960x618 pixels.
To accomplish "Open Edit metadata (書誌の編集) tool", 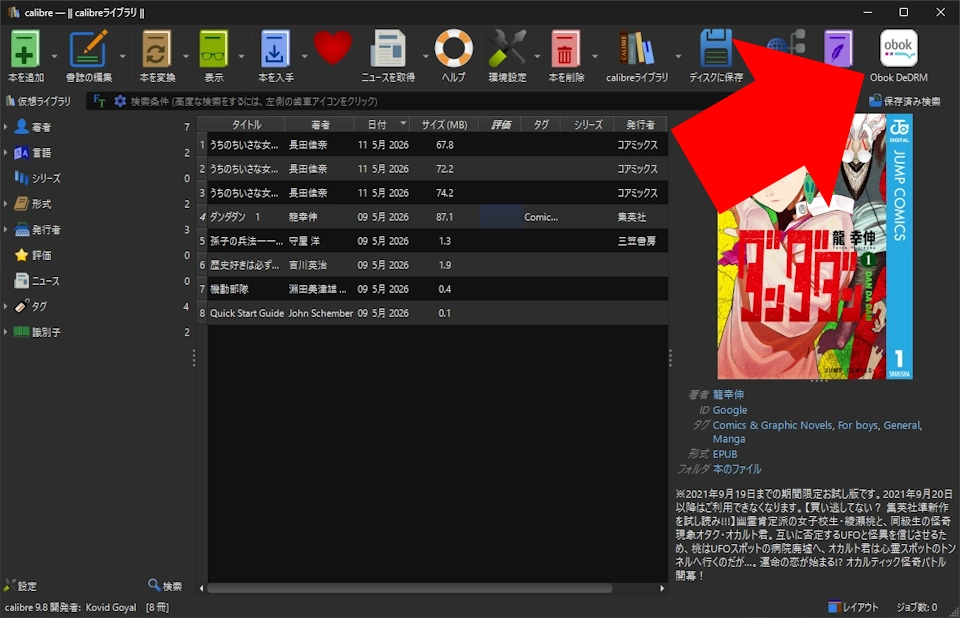I will pos(88,49).
